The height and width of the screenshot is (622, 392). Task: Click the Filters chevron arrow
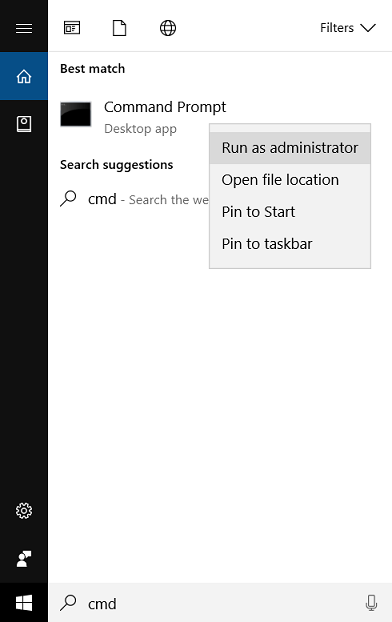[x=368, y=28]
